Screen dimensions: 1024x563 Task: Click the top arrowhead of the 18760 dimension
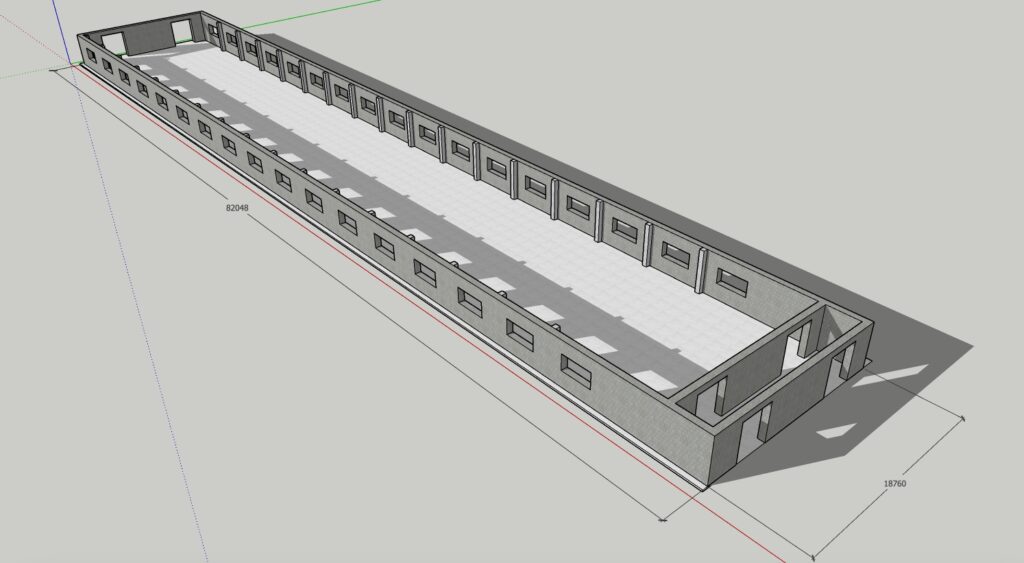pos(965,416)
